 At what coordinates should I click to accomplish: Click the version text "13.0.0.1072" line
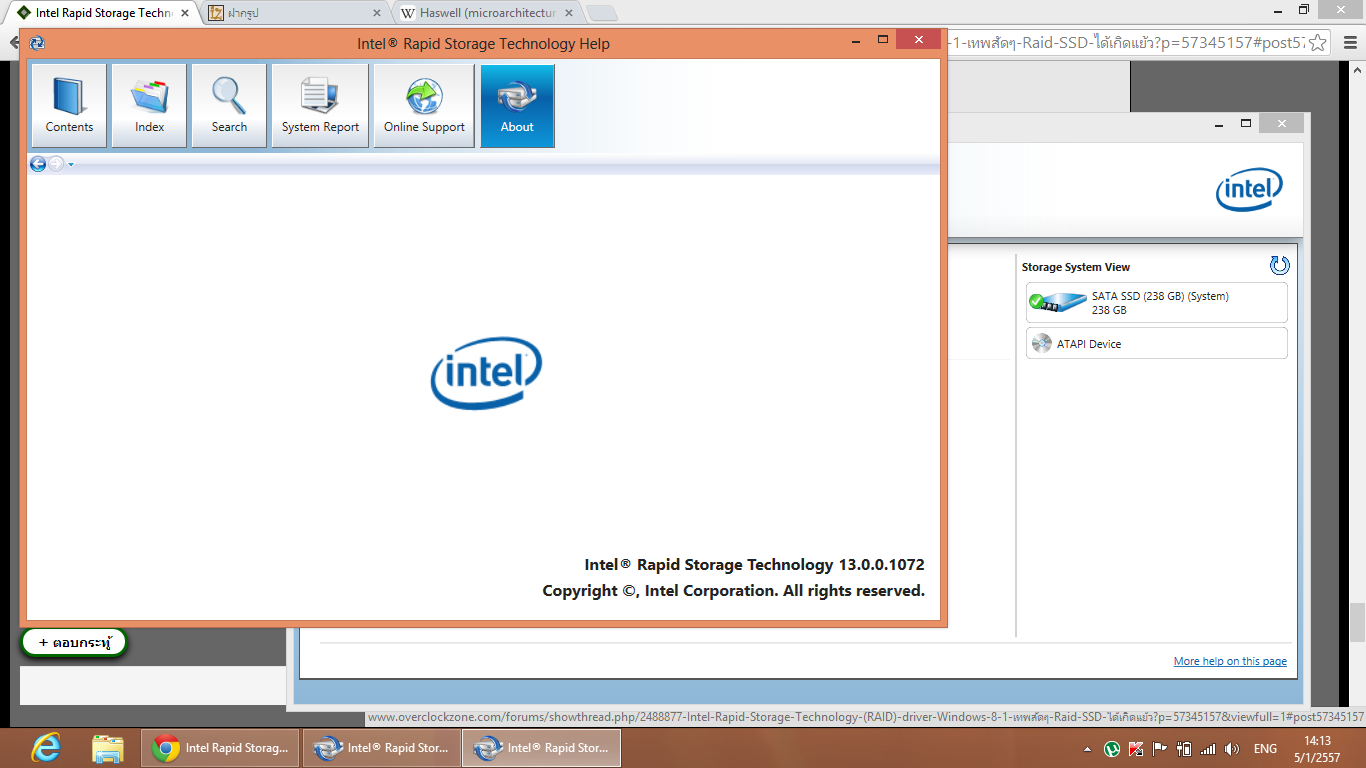coord(754,565)
